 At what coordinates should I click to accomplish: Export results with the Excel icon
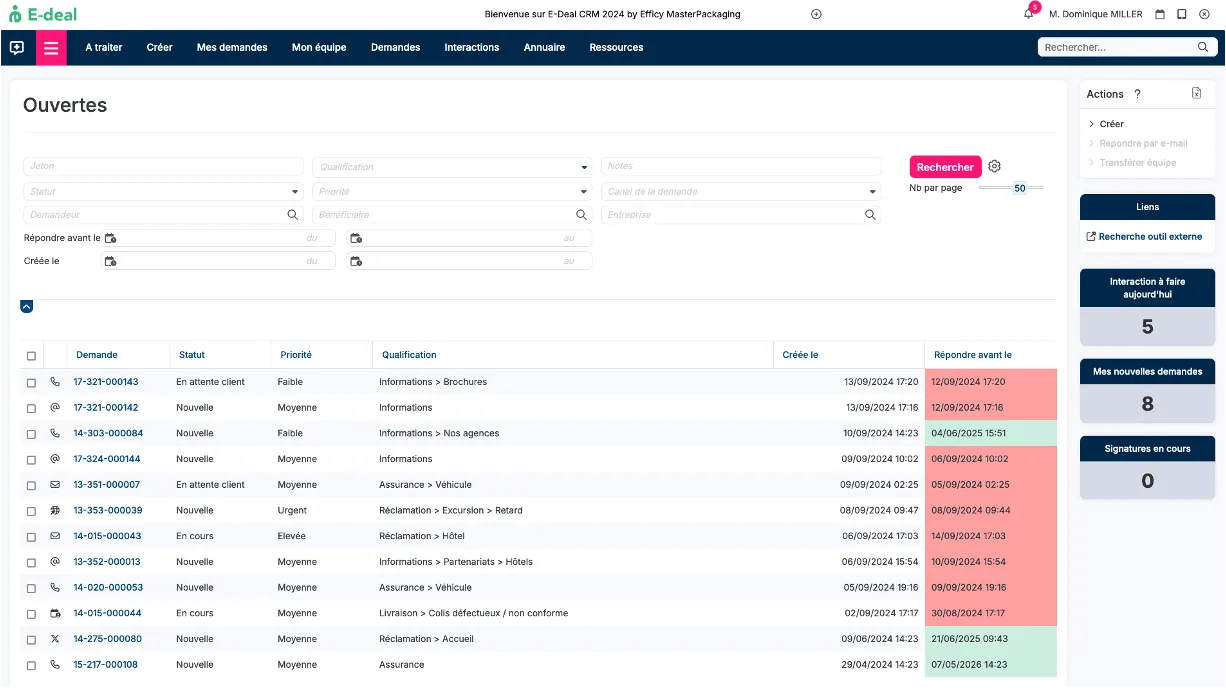1196,93
